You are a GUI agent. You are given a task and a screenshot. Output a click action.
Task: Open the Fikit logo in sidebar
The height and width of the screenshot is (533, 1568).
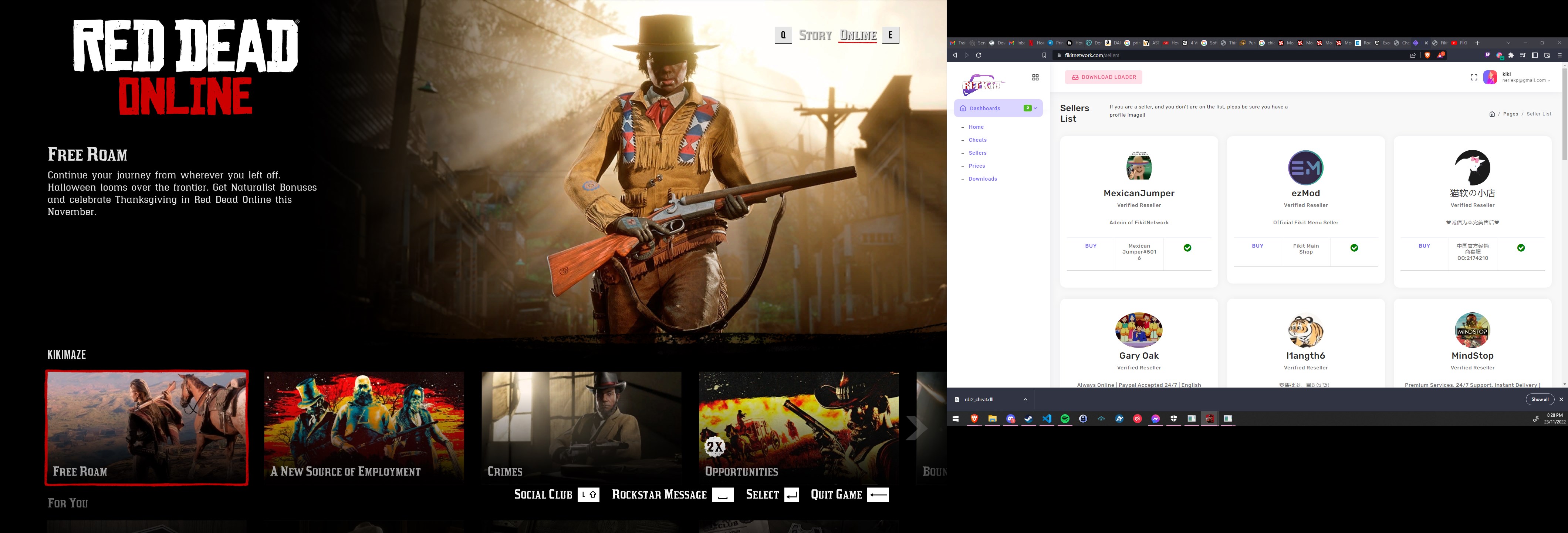[983, 85]
